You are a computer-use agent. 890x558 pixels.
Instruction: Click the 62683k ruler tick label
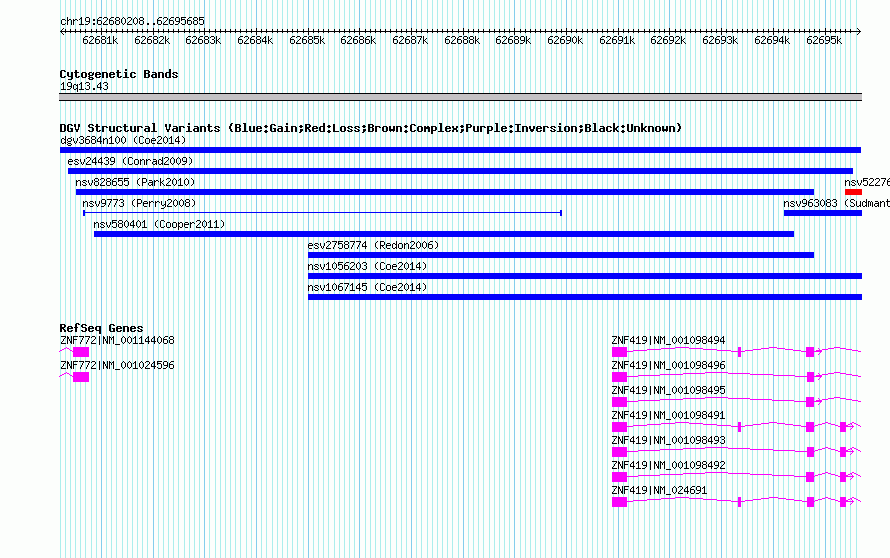tap(203, 40)
